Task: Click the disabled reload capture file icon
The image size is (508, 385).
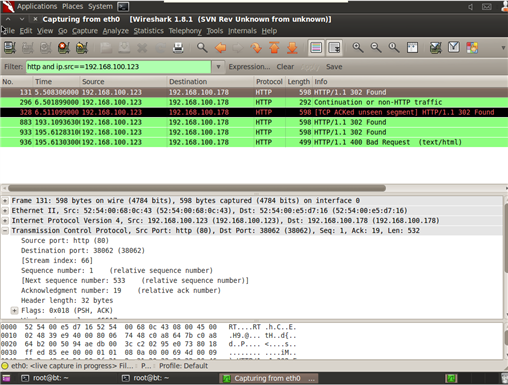Action: (x=160, y=48)
